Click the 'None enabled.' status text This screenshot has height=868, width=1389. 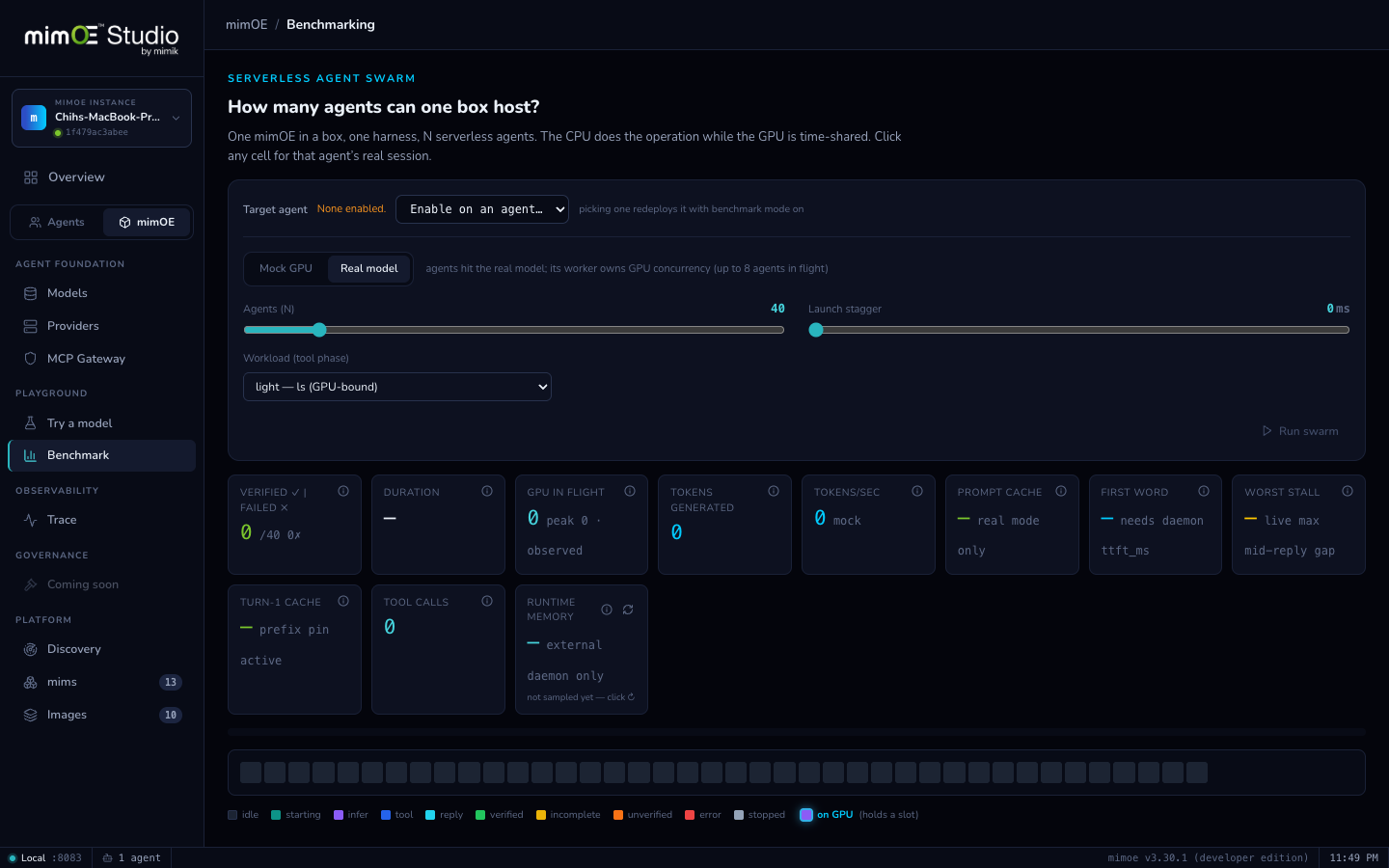tap(351, 209)
